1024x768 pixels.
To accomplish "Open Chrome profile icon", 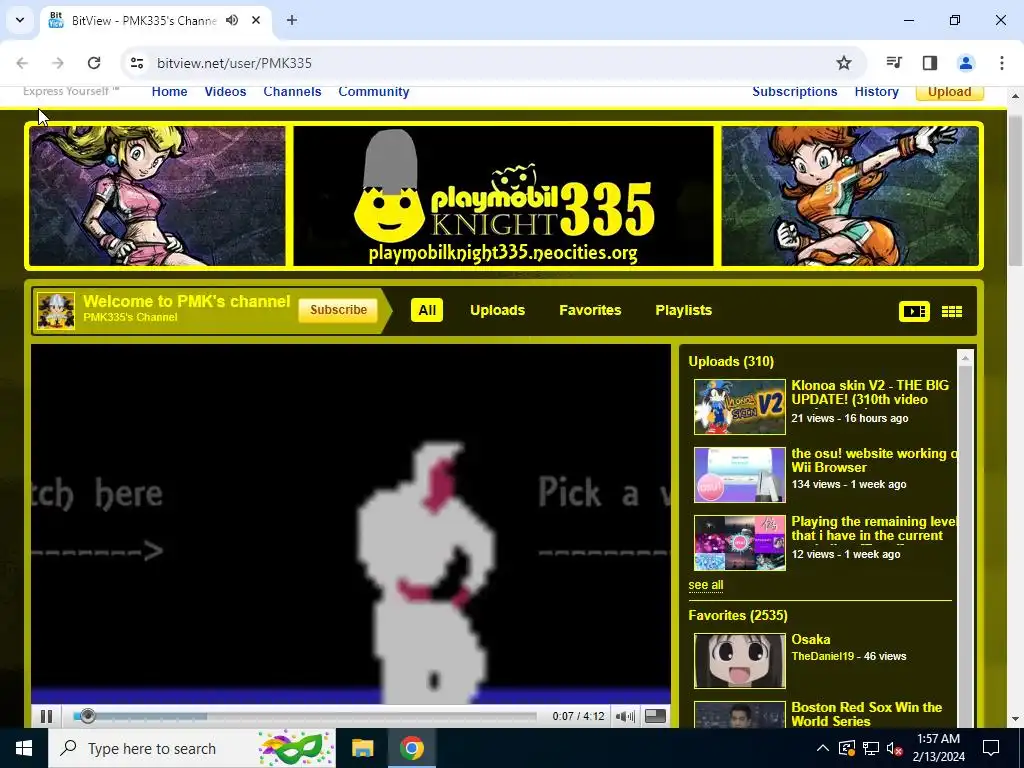I will [x=966, y=63].
